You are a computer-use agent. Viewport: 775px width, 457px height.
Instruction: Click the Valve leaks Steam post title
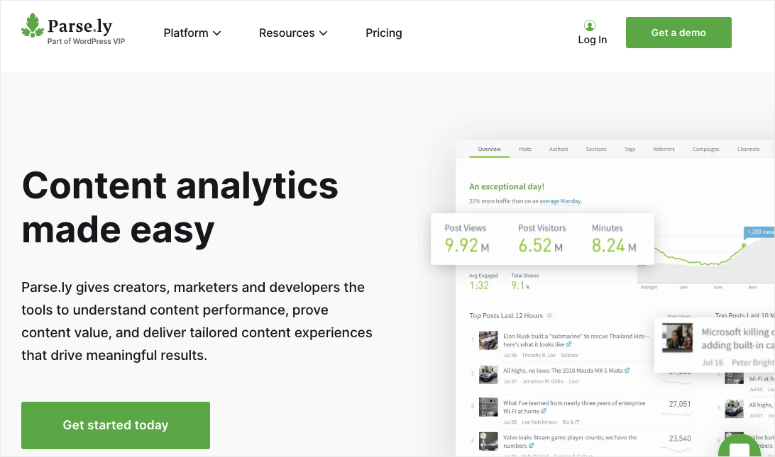(x=570, y=441)
